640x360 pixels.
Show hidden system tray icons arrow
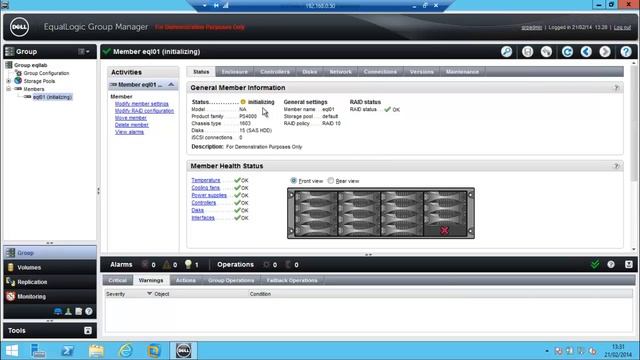tap(547, 351)
